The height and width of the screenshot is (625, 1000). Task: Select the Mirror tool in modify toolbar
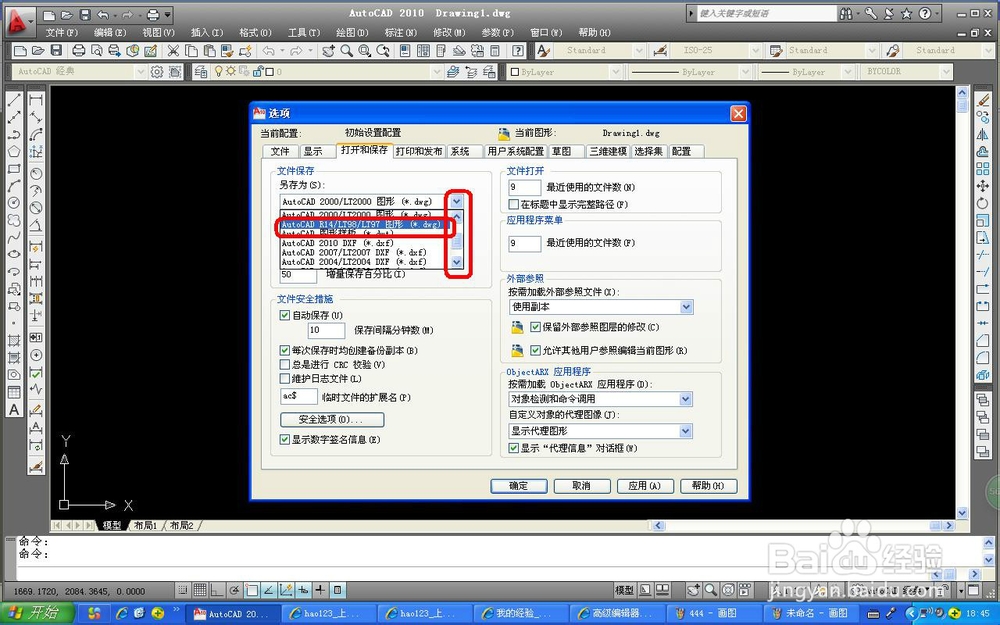pyautogui.click(x=983, y=135)
